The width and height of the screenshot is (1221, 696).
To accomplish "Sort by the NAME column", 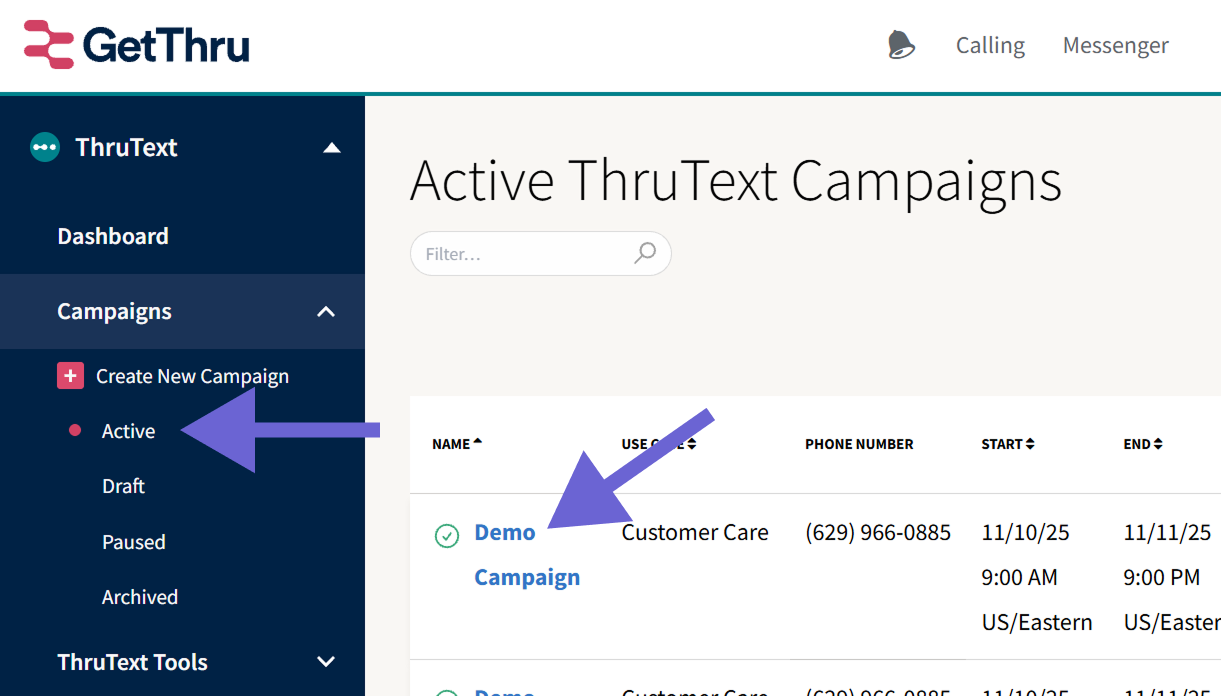I will coord(456,444).
